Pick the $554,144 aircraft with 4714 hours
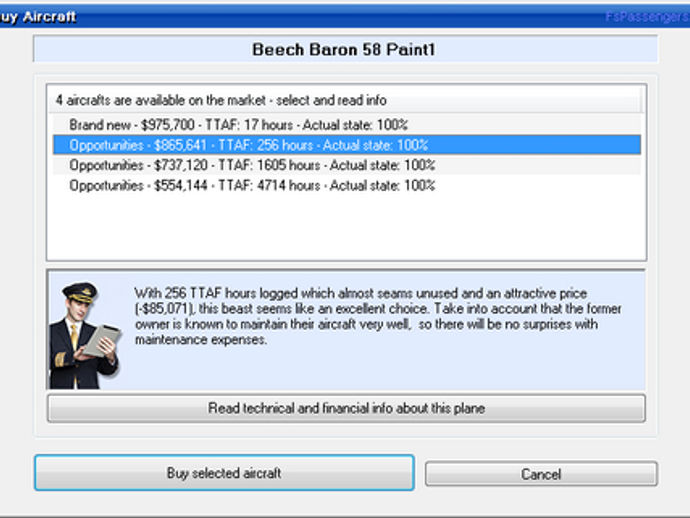690x518 pixels. 347,185
